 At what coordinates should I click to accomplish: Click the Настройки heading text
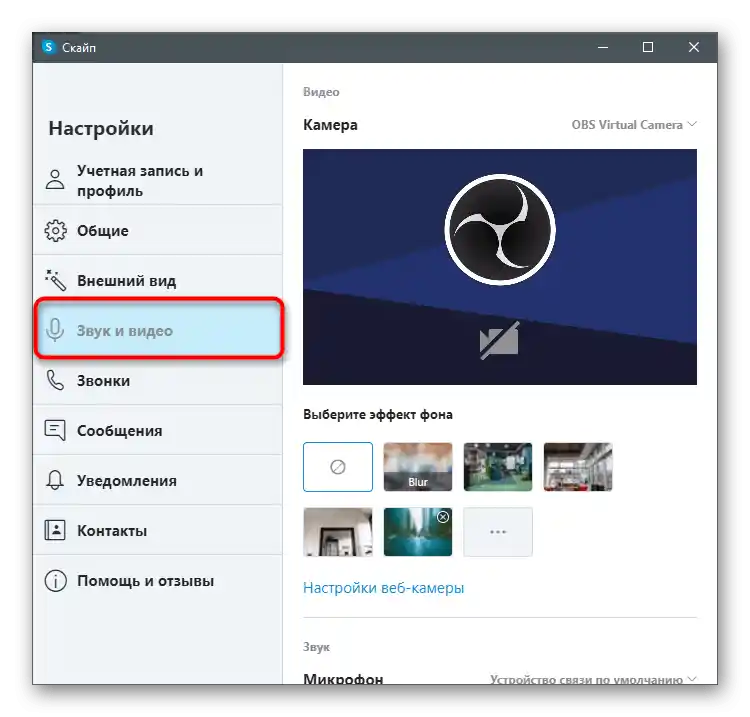(101, 128)
